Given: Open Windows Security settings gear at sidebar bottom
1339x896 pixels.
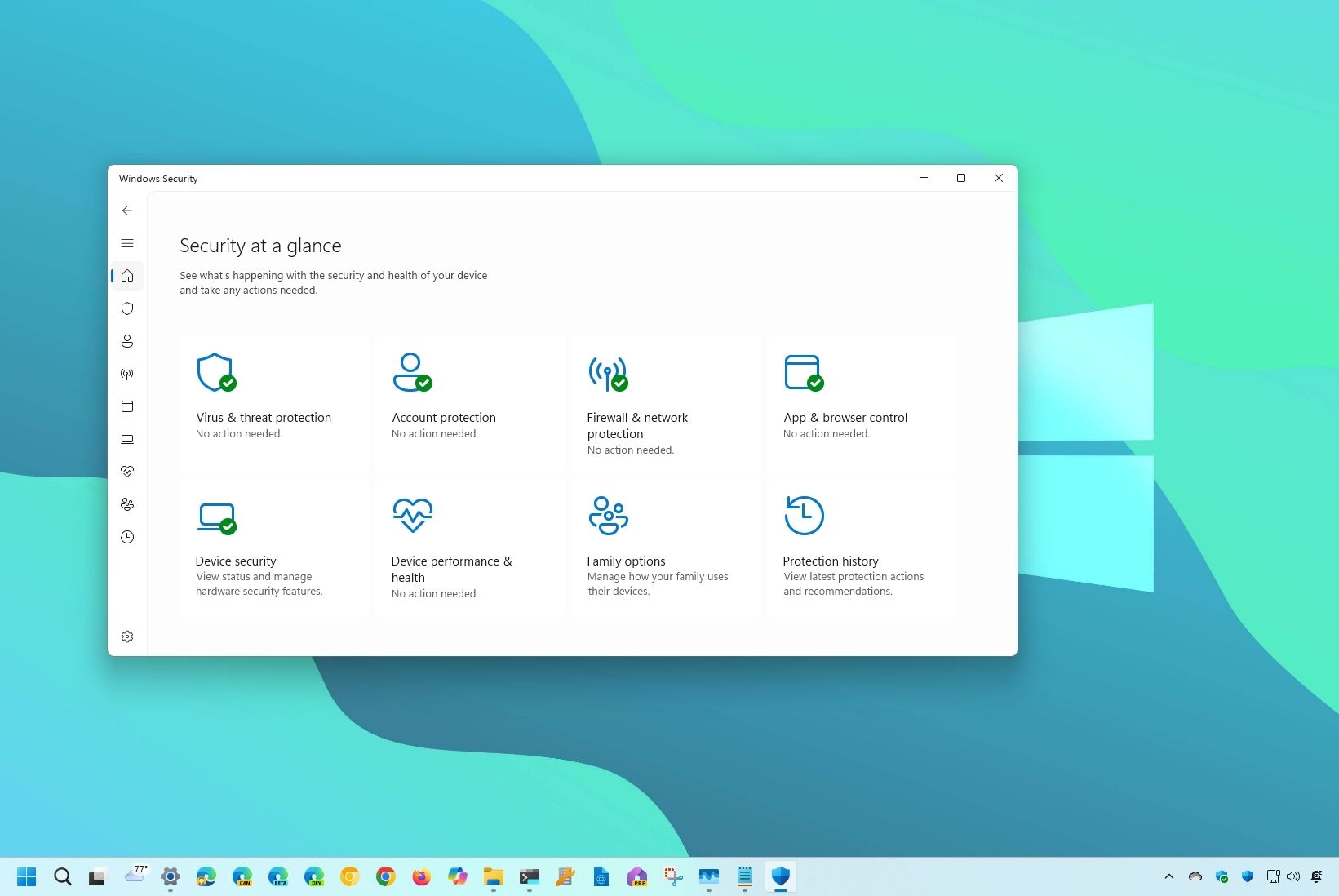Looking at the screenshot, I should point(127,637).
